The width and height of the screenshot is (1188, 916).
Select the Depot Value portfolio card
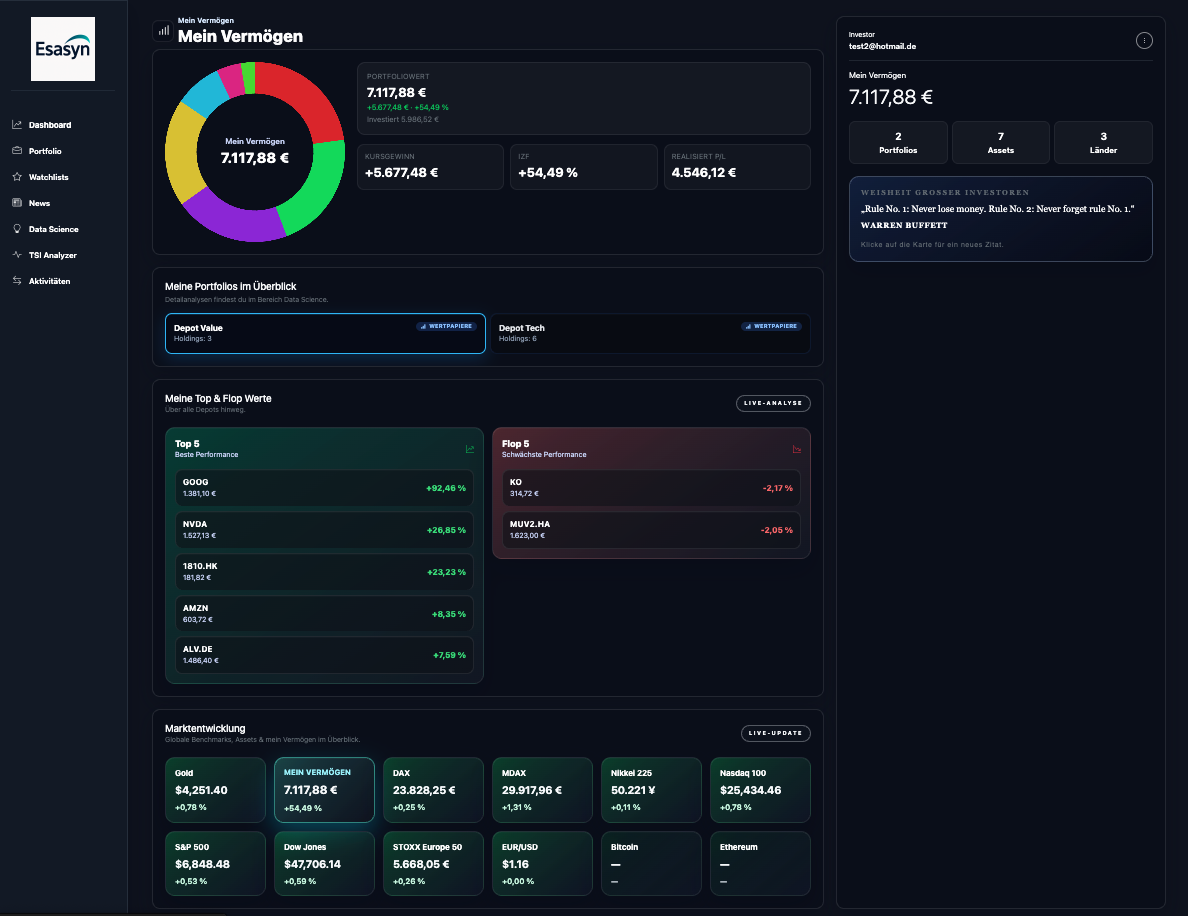point(325,333)
